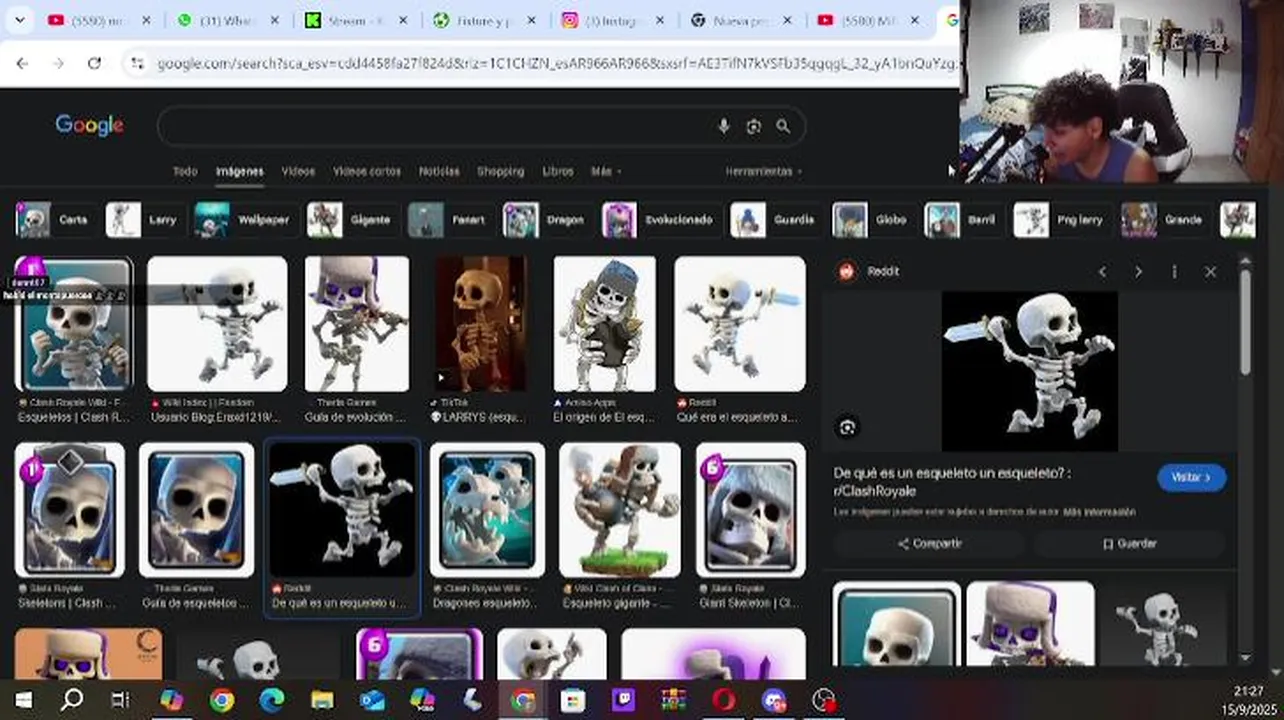Open the Esqueleto gigante Clash of Clans image
Screen dimensions: 1284x720
click(620, 510)
